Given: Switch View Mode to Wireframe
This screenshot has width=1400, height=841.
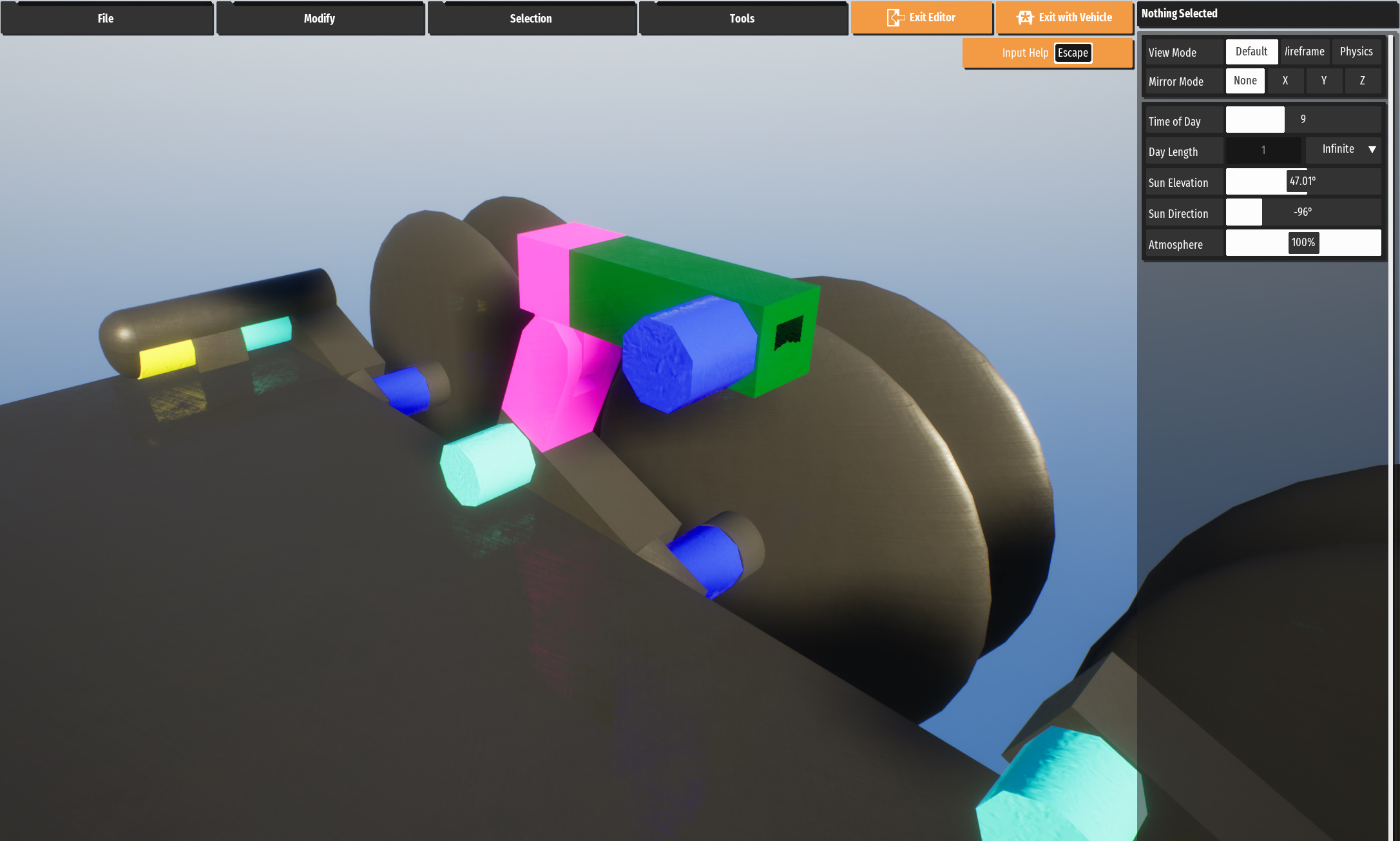Looking at the screenshot, I should 1304,52.
